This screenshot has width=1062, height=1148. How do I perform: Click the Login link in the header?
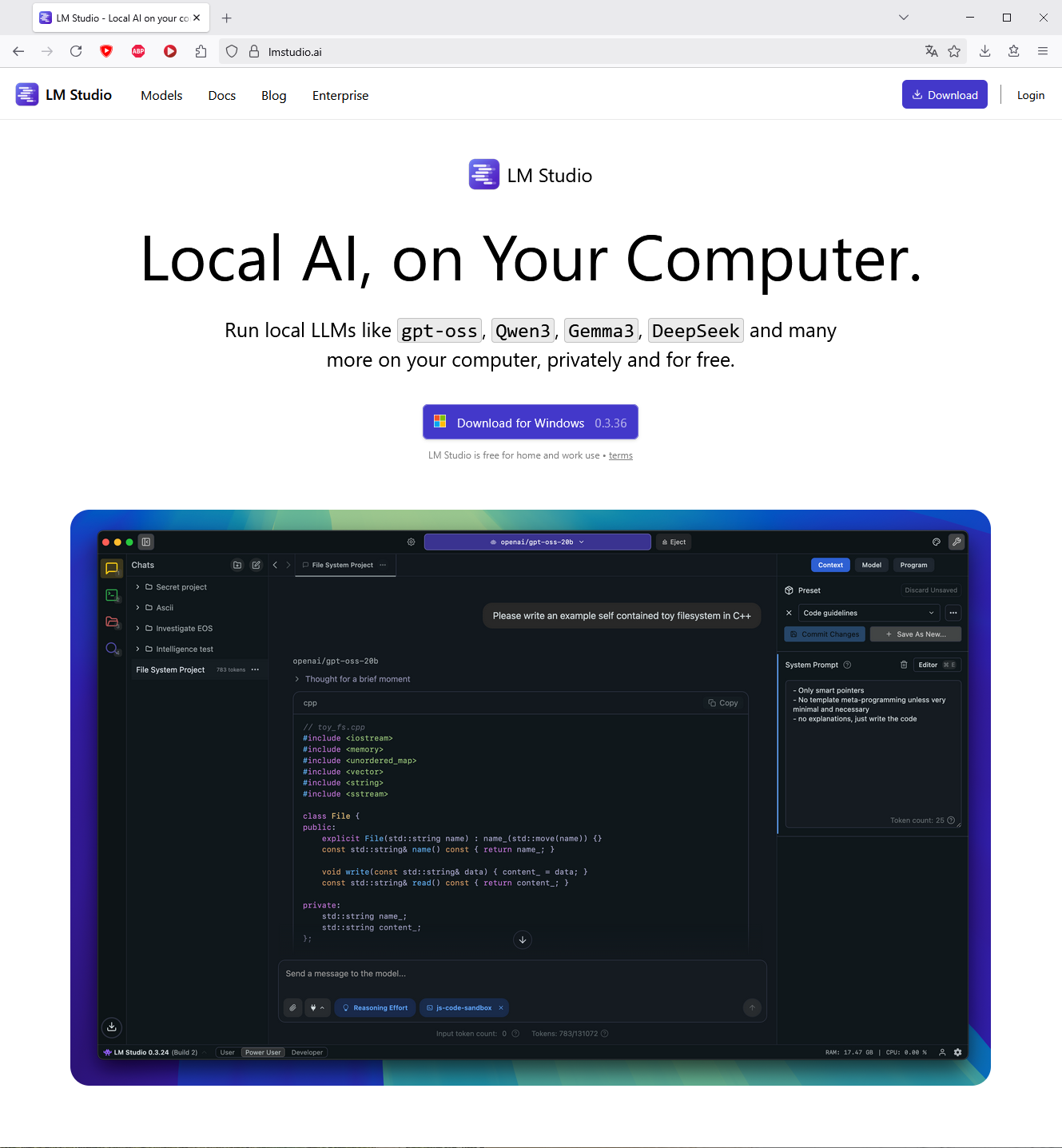(x=1030, y=95)
